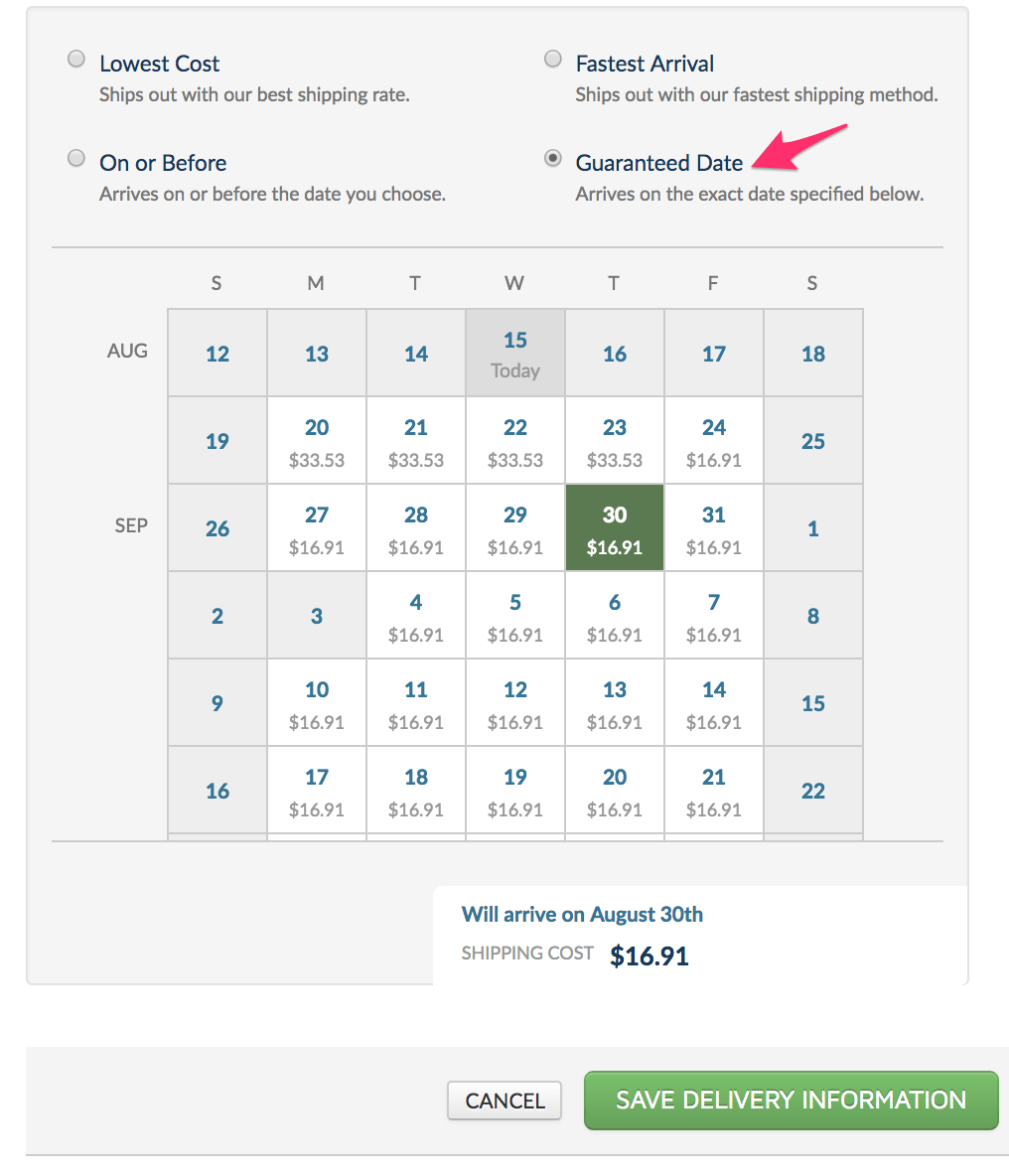Select September 10 on the calendar

point(316,702)
